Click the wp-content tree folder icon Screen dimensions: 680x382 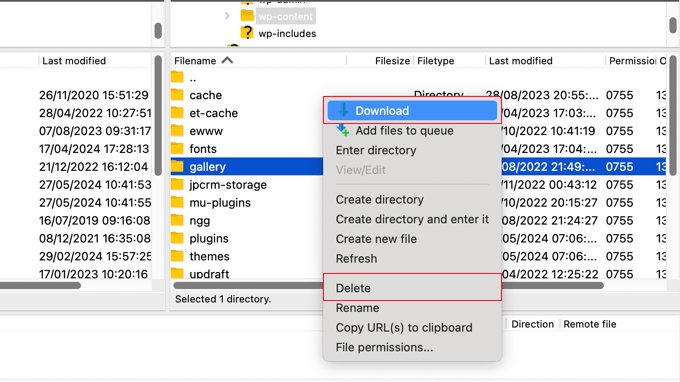click(247, 16)
